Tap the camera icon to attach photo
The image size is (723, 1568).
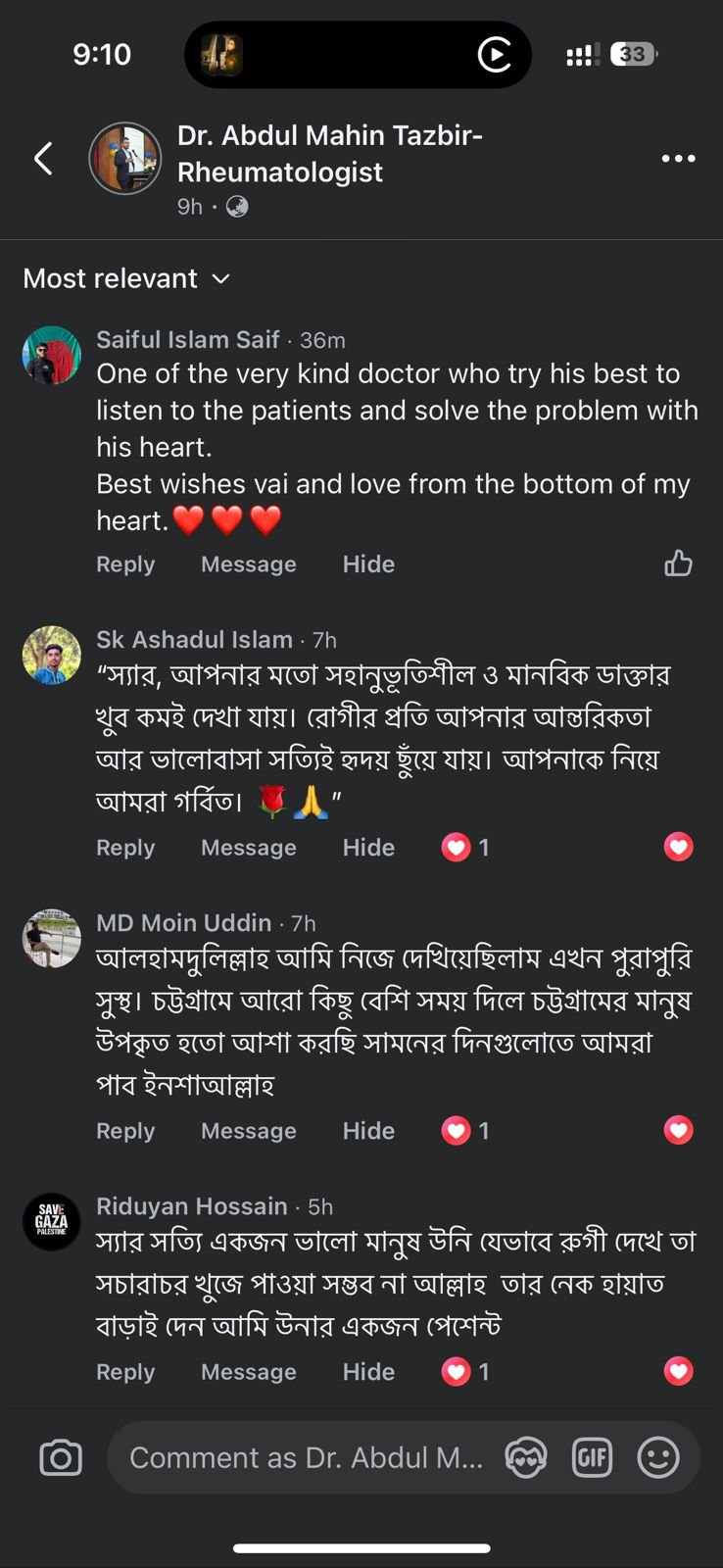[x=61, y=1457]
